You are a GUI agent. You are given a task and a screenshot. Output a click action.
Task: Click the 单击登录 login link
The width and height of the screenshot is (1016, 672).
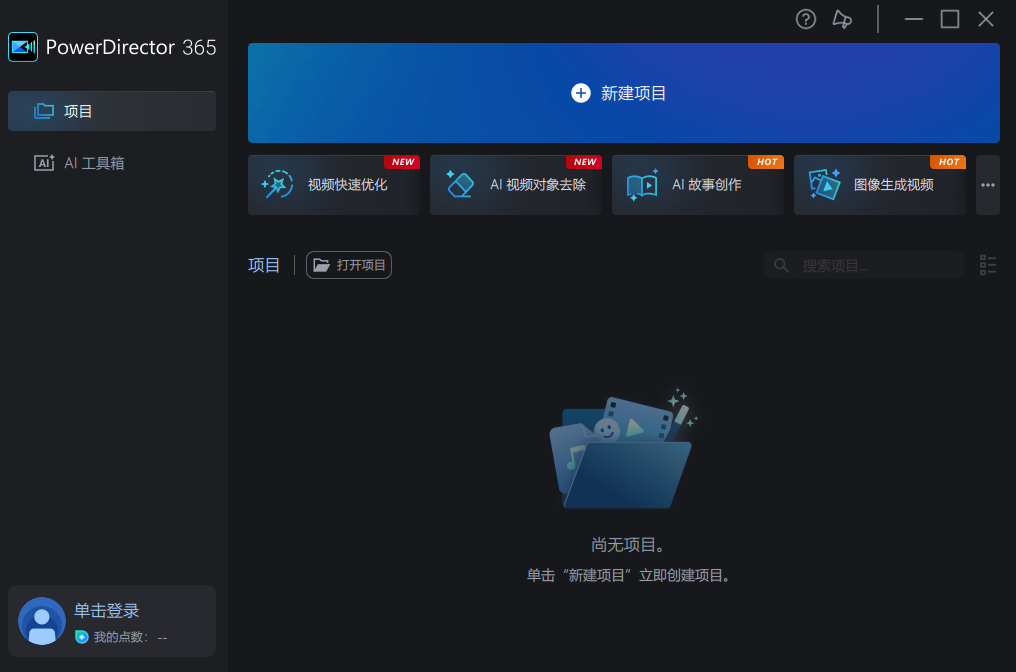tap(106, 610)
